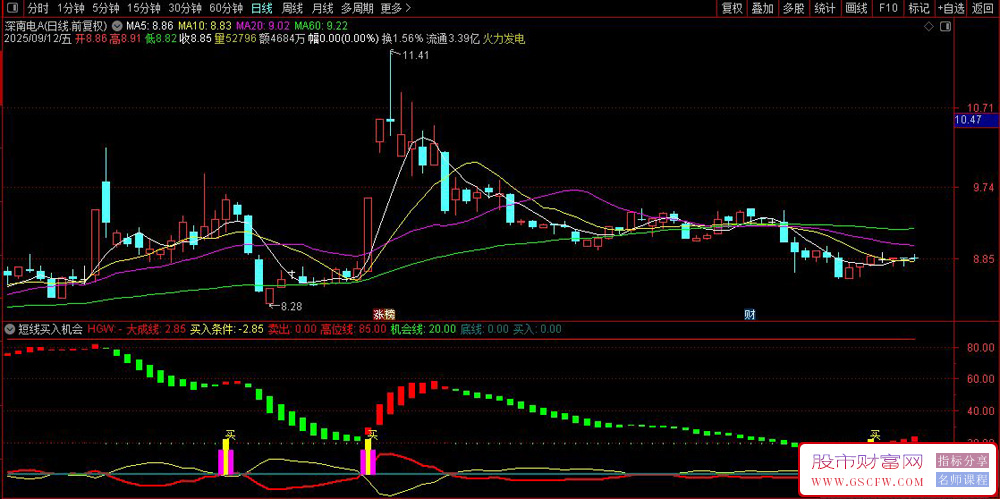
Task: Click the 机会线: 20.00 value
Action: tap(423, 329)
